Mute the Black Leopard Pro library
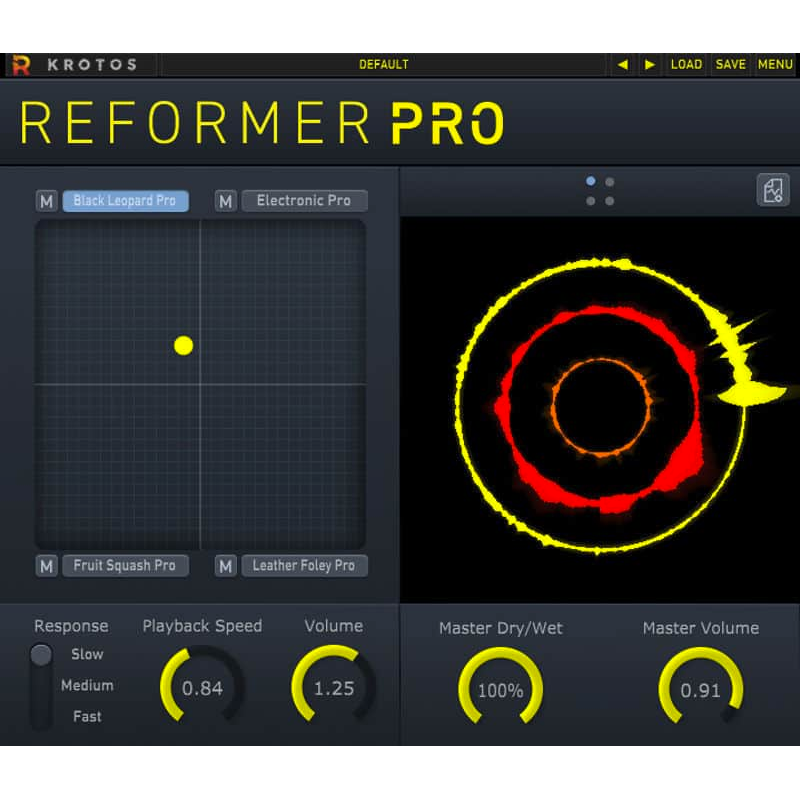800x800 pixels. [x=47, y=201]
